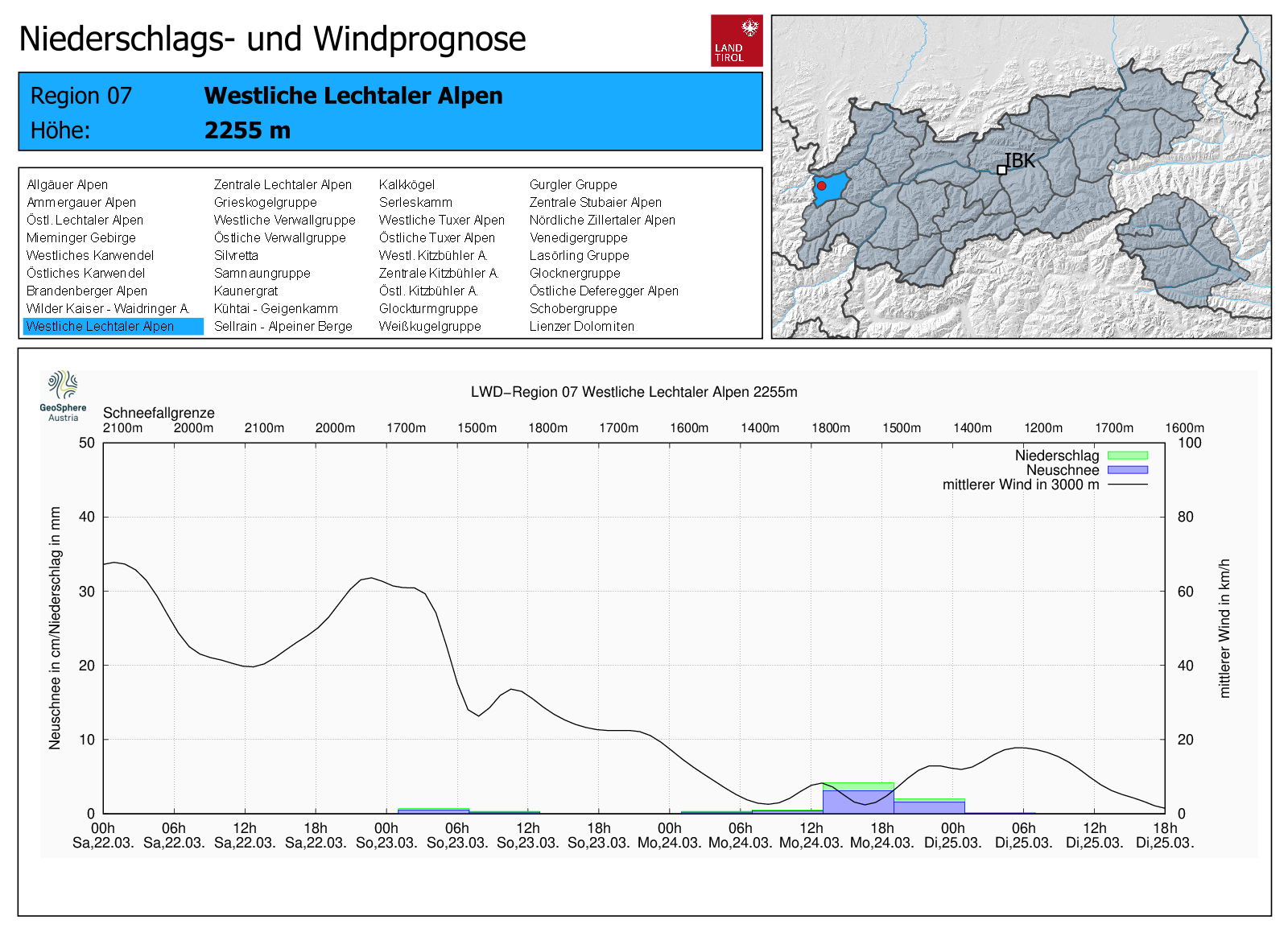1288x928 pixels.
Task: Open the Weißkugelgruppe forecast
Action: coord(430,327)
